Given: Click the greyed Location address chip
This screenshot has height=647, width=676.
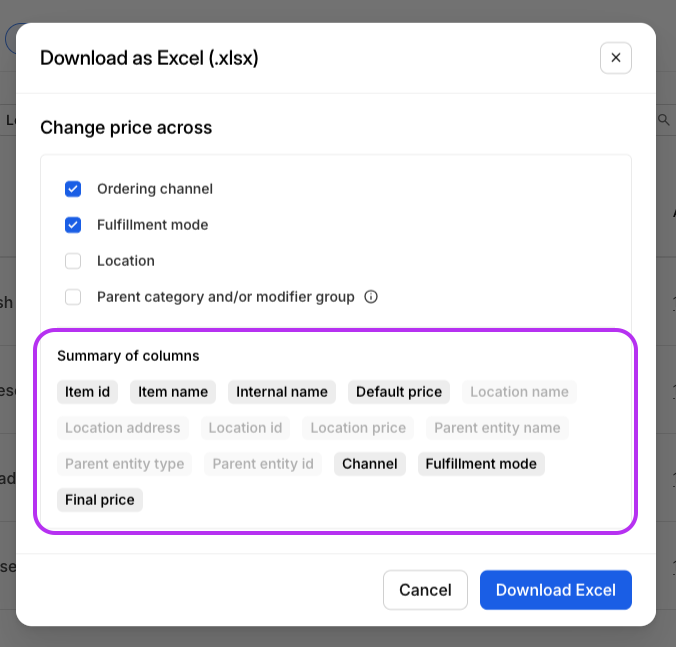Looking at the screenshot, I should click(123, 428).
